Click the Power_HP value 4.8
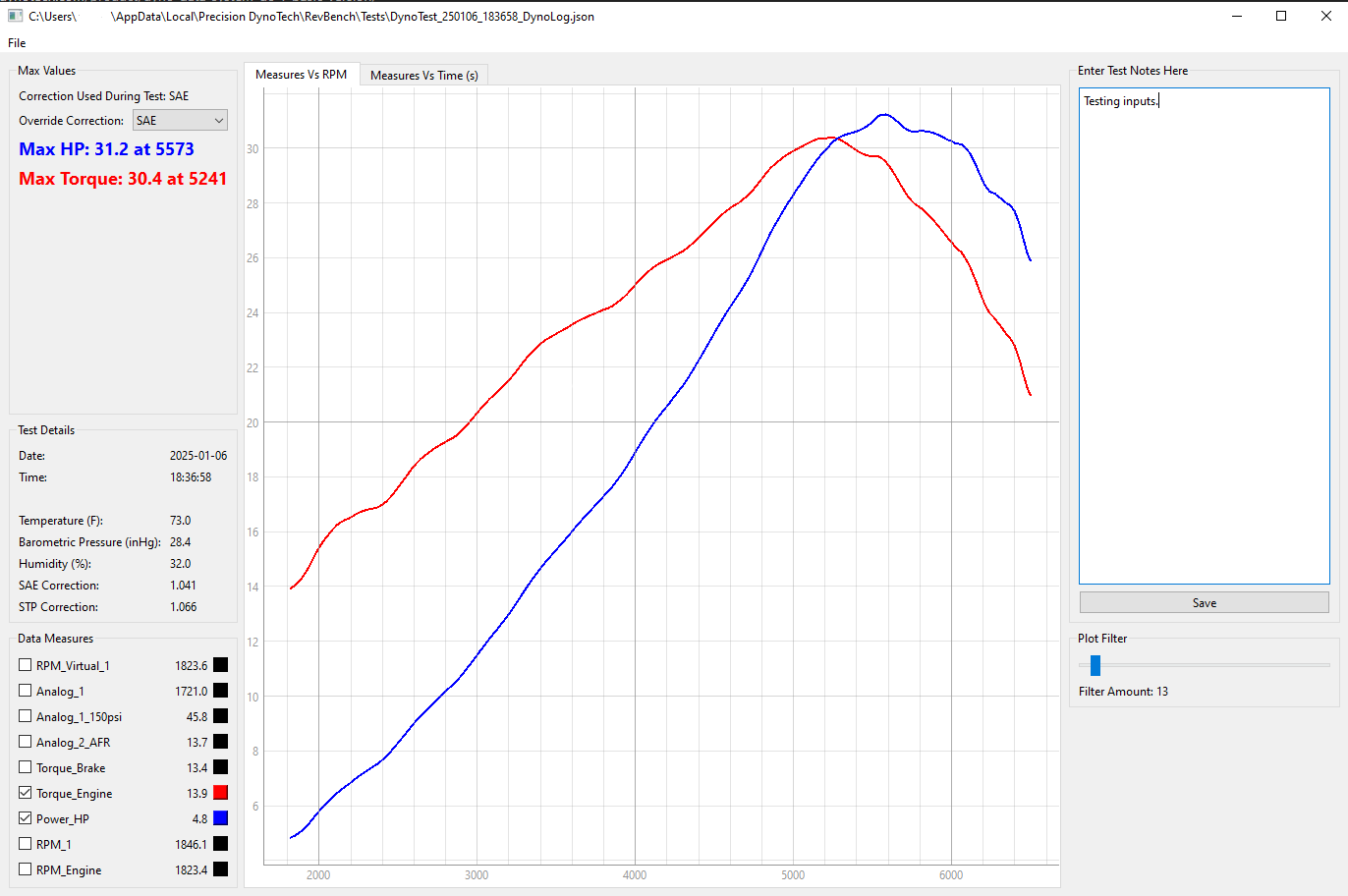1348x896 pixels. pos(200,819)
